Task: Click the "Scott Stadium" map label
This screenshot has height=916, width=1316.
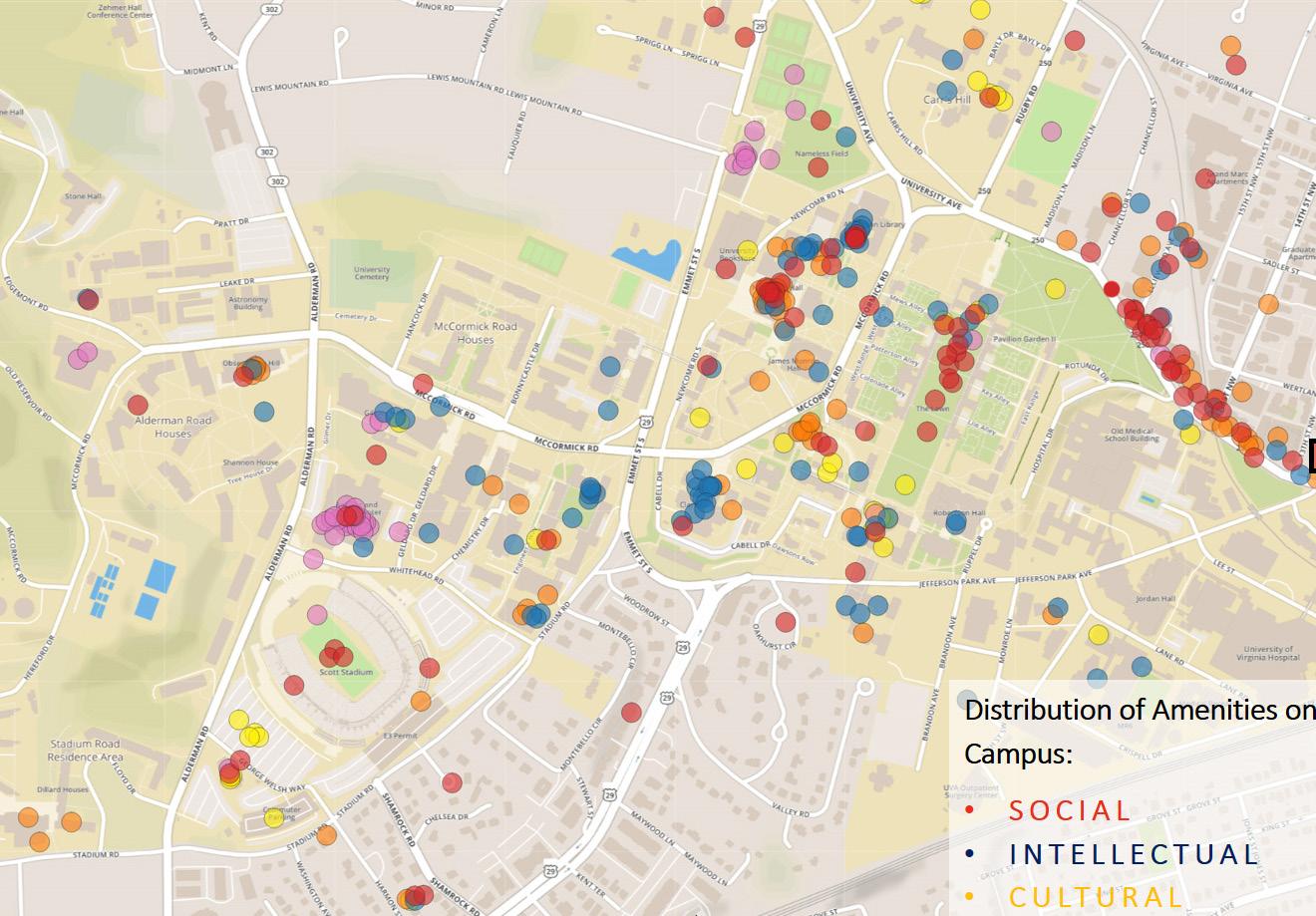Action: 346,673
